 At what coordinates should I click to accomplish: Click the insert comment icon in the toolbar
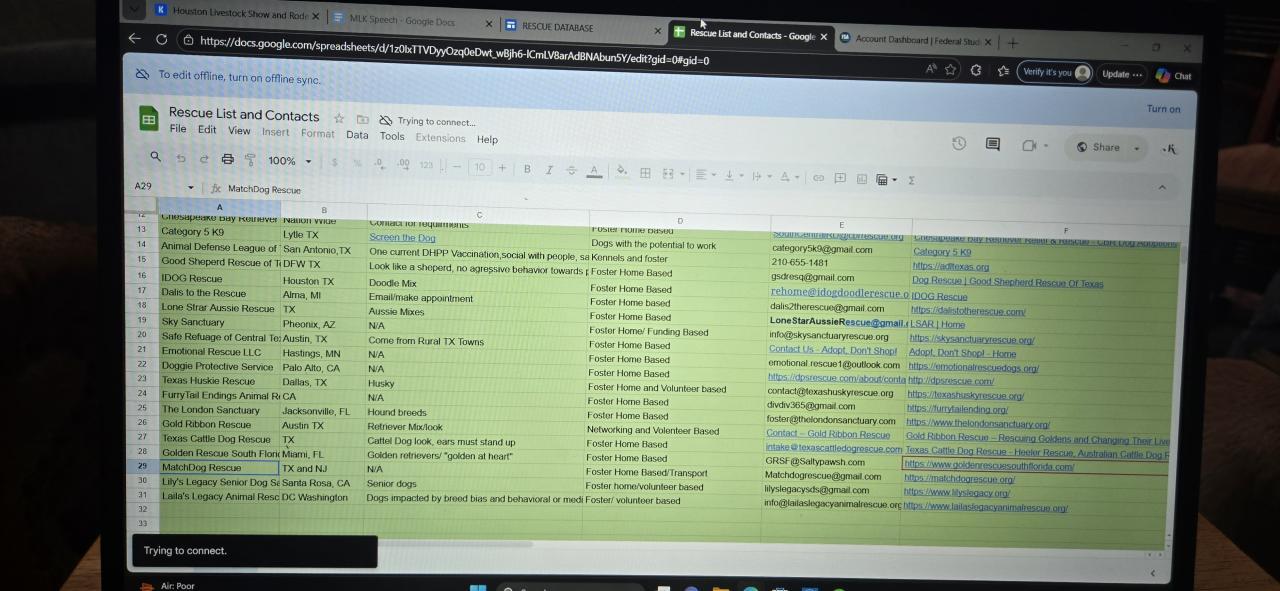[x=840, y=178]
